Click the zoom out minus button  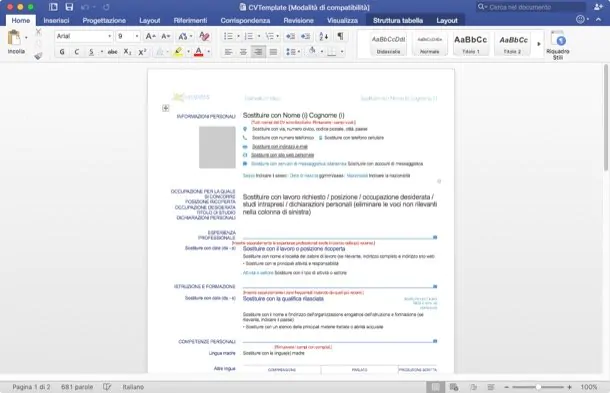(507, 387)
